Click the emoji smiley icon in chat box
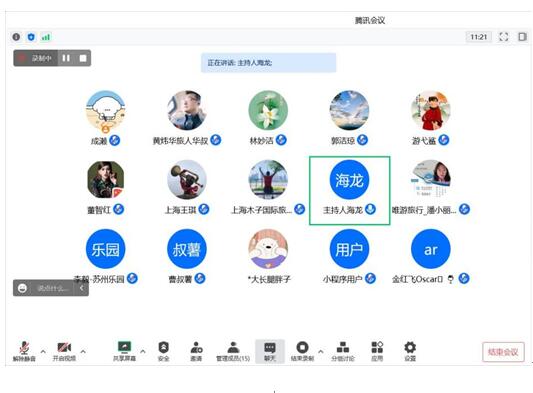 coord(22,288)
